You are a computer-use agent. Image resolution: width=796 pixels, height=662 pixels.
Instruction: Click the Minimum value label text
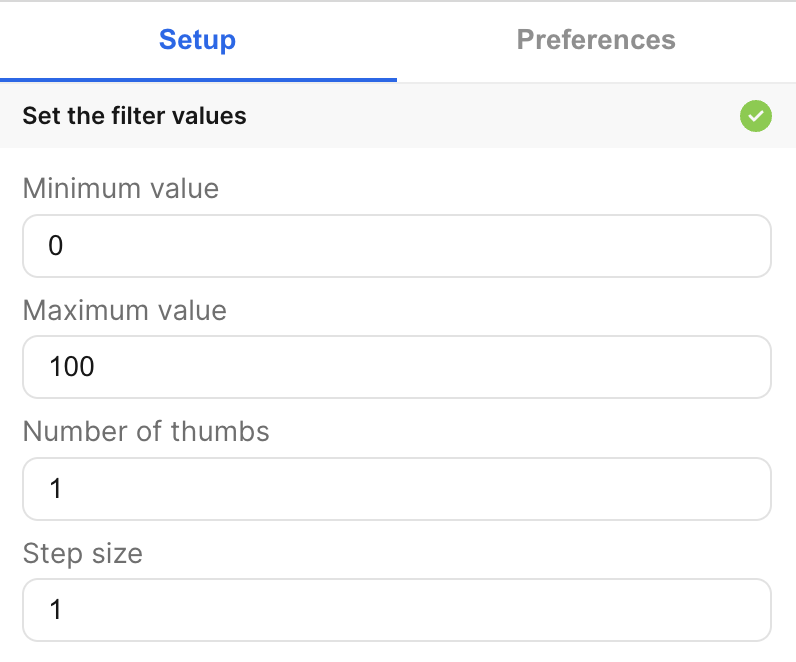[121, 188]
